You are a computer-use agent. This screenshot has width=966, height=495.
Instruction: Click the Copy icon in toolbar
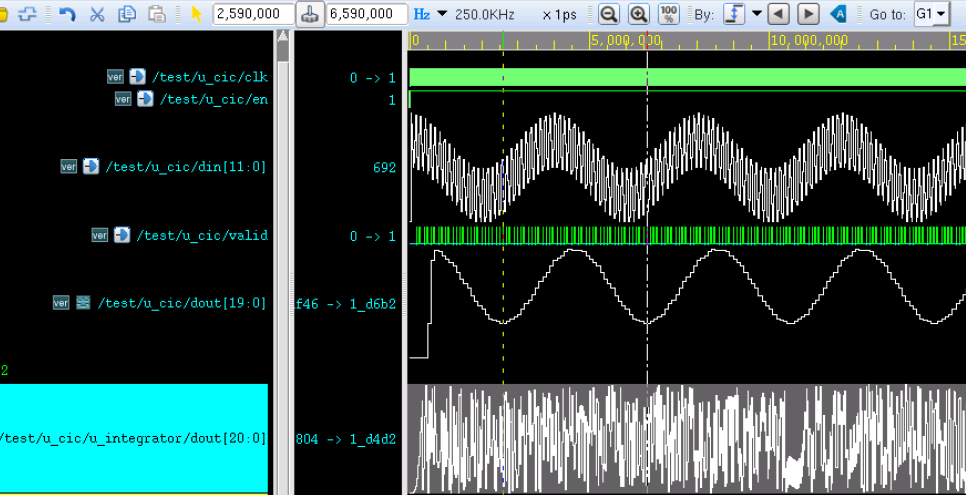(x=127, y=14)
